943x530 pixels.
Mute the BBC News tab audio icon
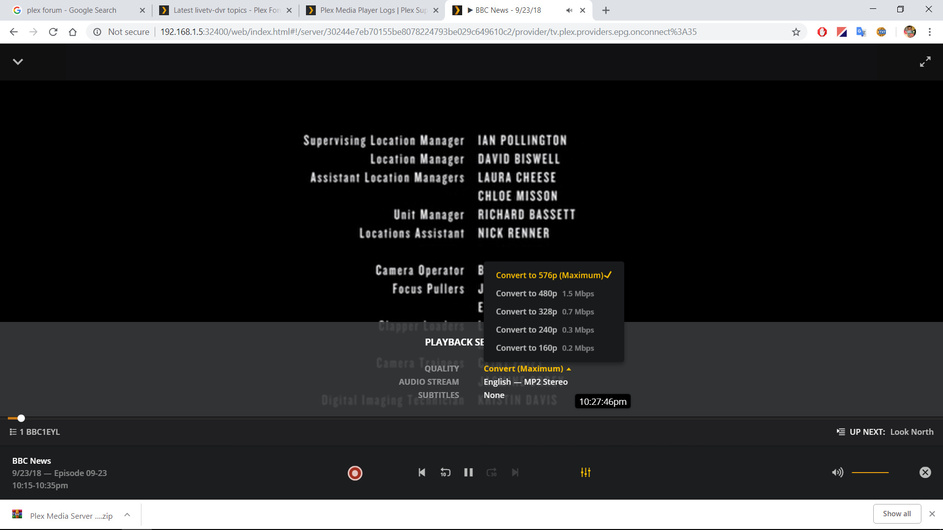[x=569, y=10]
